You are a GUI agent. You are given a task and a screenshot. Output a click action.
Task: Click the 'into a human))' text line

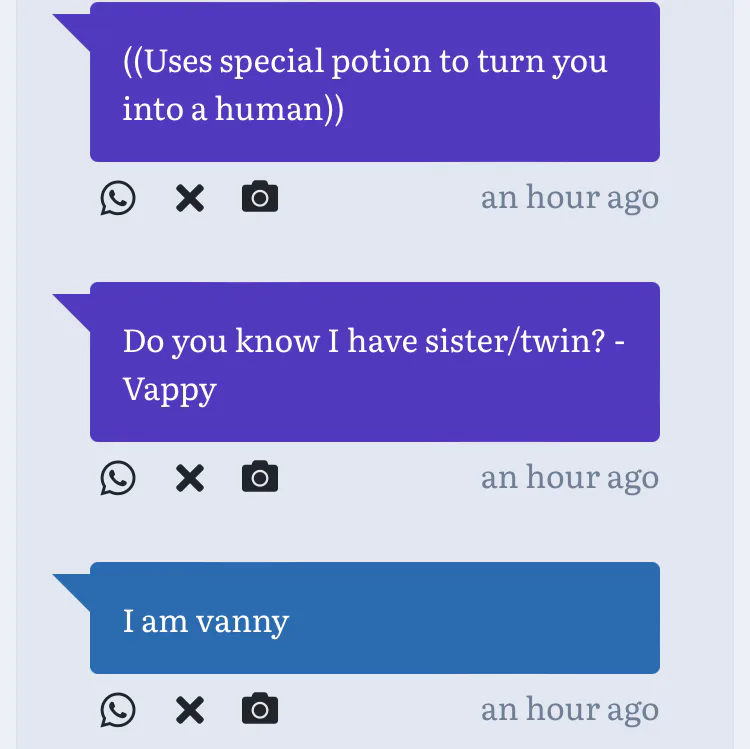(232, 109)
